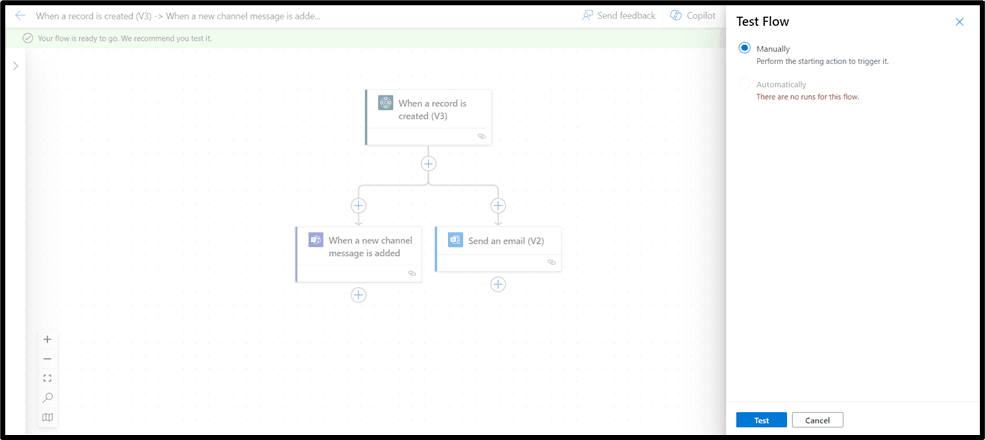Close the Test Flow panel

(x=959, y=22)
